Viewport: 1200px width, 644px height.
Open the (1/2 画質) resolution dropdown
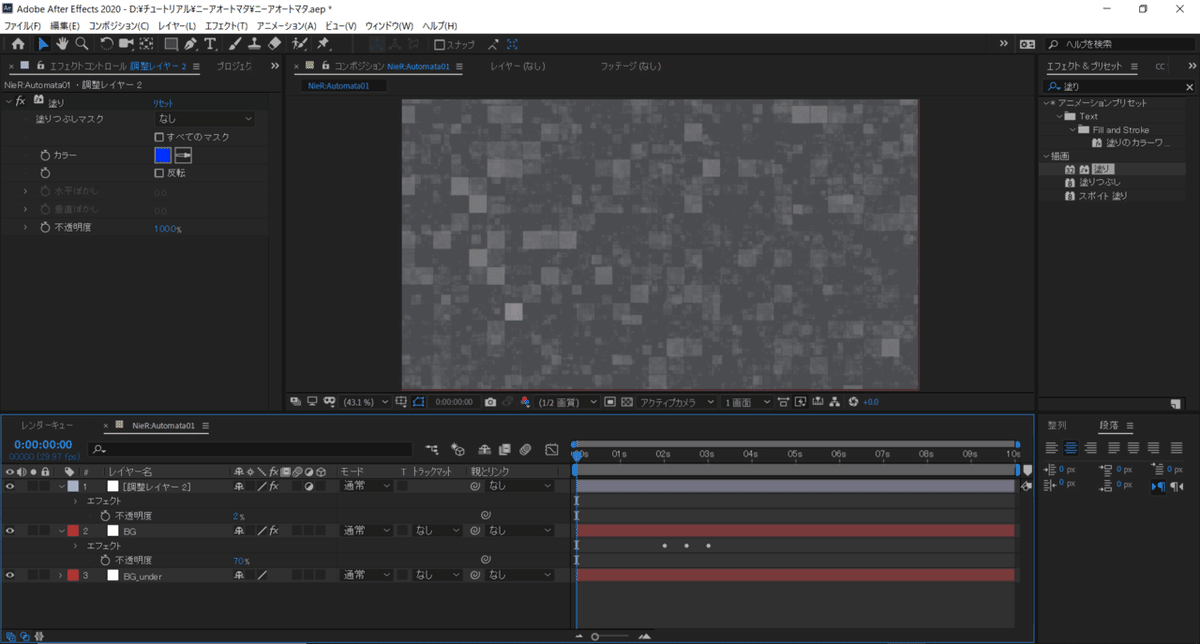pyautogui.click(x=568, y=401)
